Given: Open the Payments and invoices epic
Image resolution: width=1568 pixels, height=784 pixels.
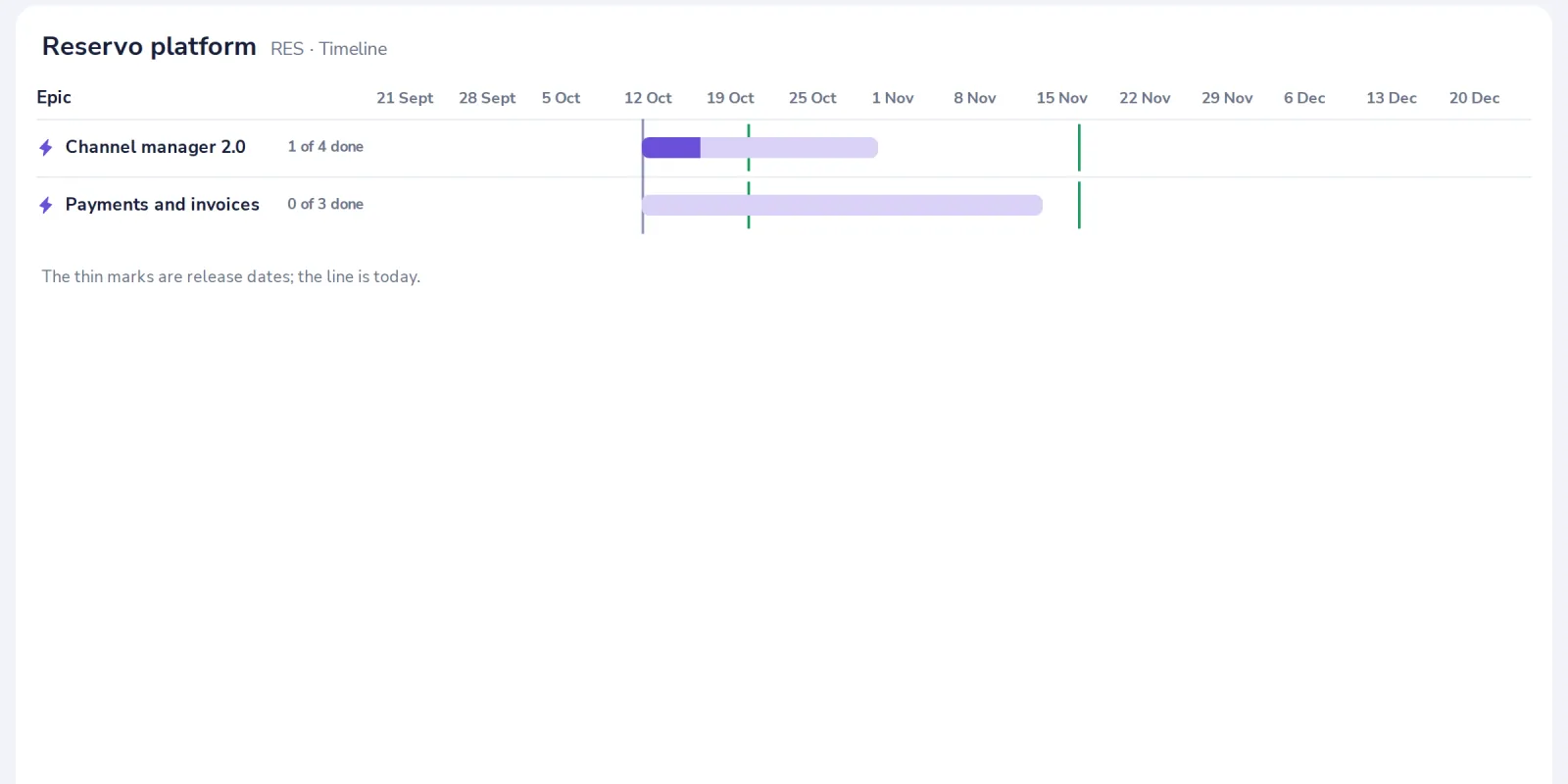Looking at the screenshot, I should coord(162,205).
